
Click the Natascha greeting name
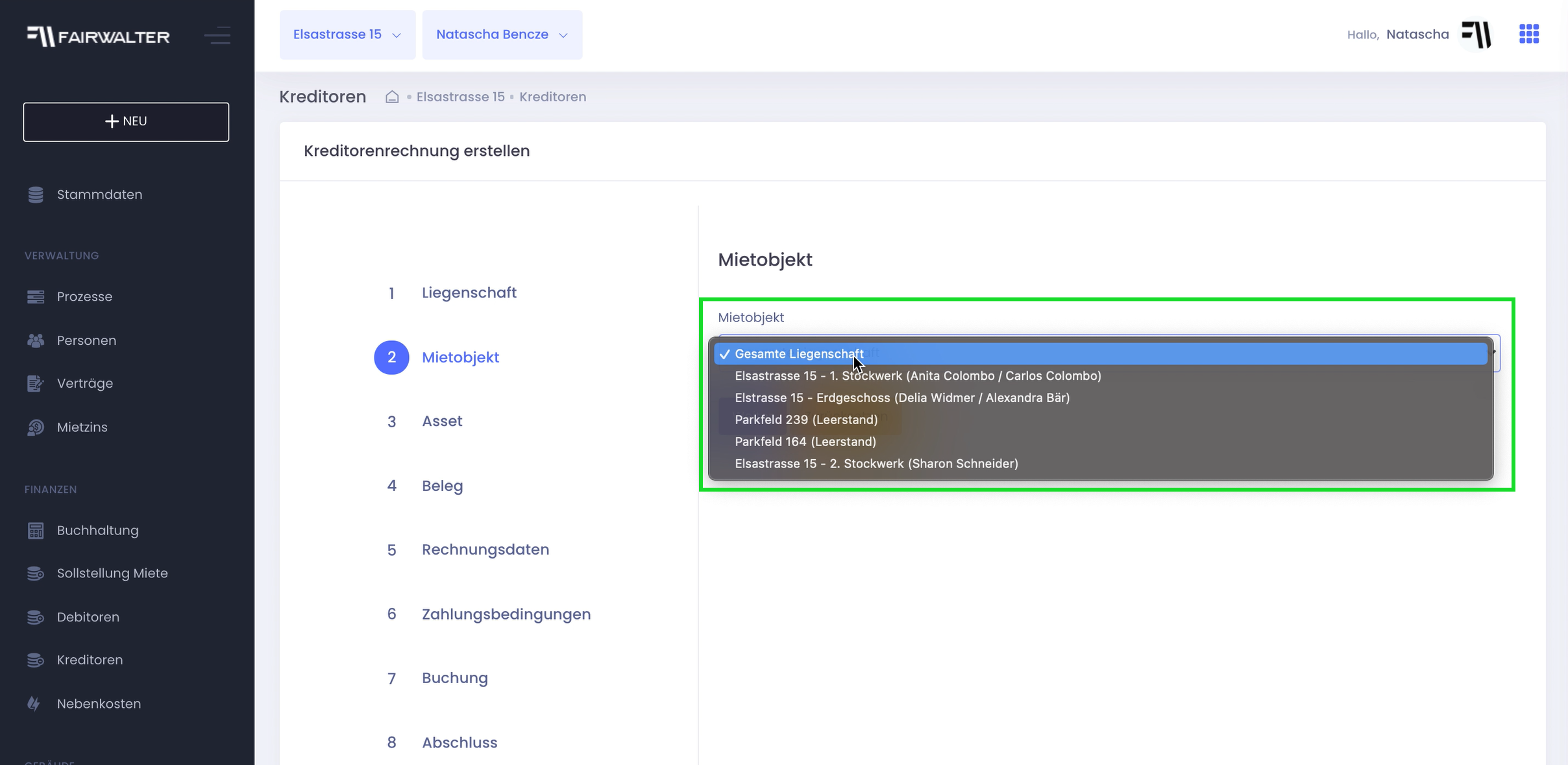click(1417, 34)
